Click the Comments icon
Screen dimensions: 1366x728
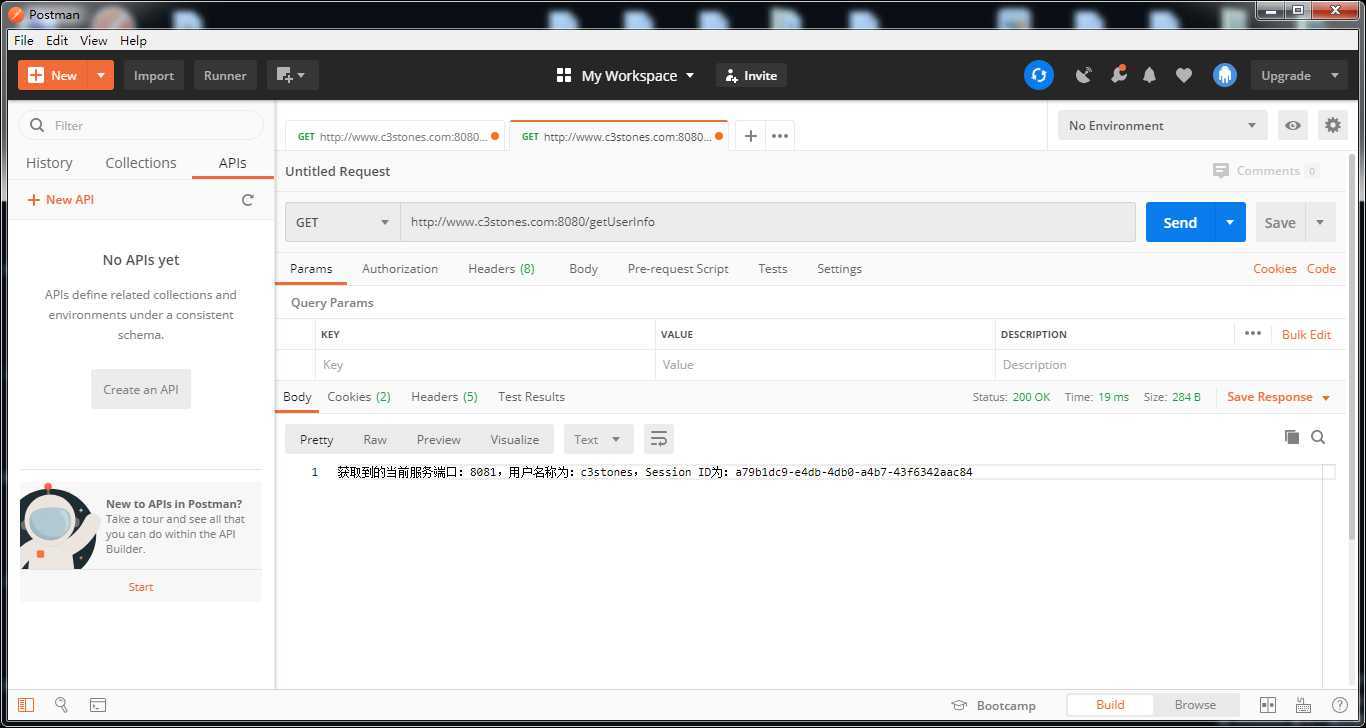(x=1220, y=171)
